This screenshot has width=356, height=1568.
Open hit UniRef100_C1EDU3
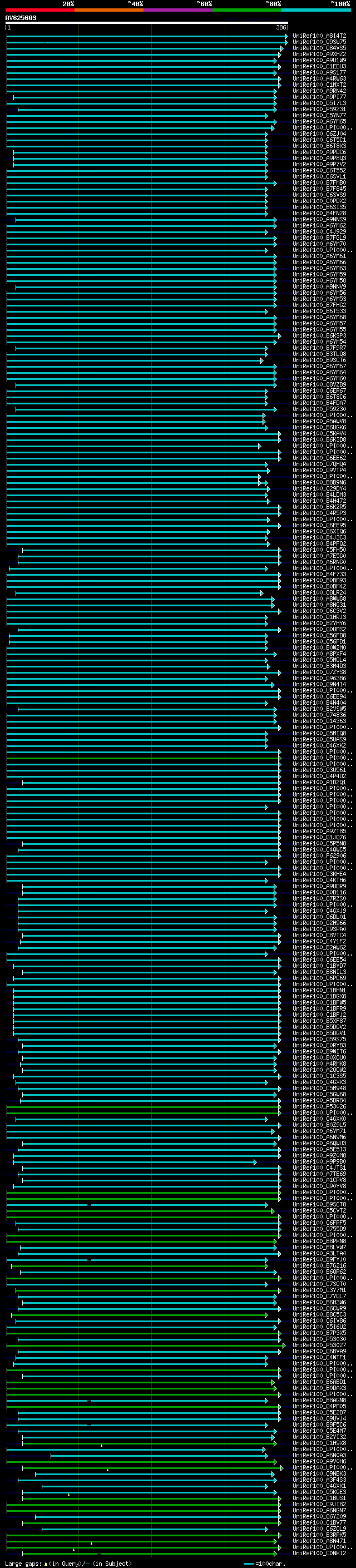[319, 66]
